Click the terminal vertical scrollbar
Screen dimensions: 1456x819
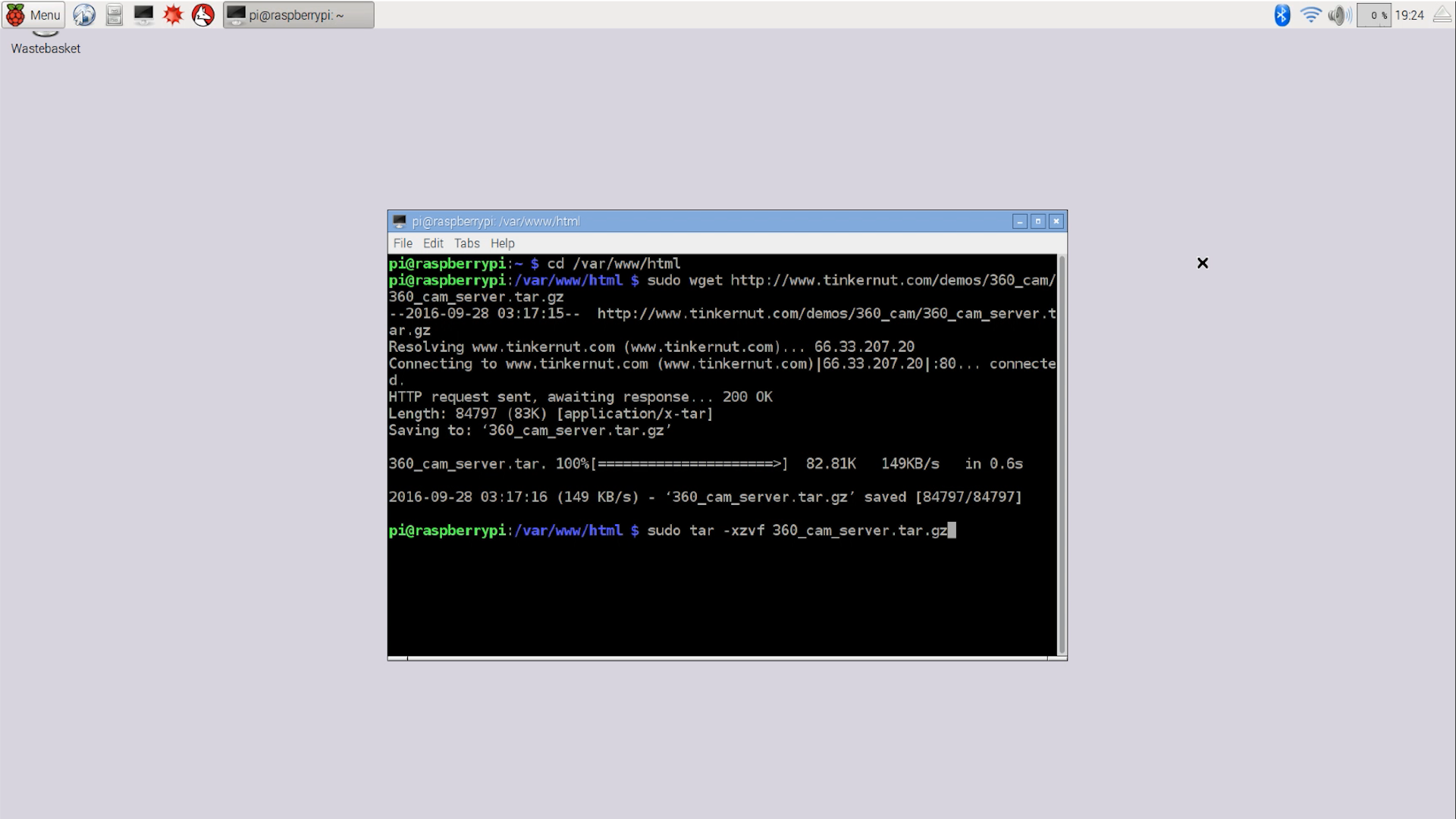pos(1062,455)
